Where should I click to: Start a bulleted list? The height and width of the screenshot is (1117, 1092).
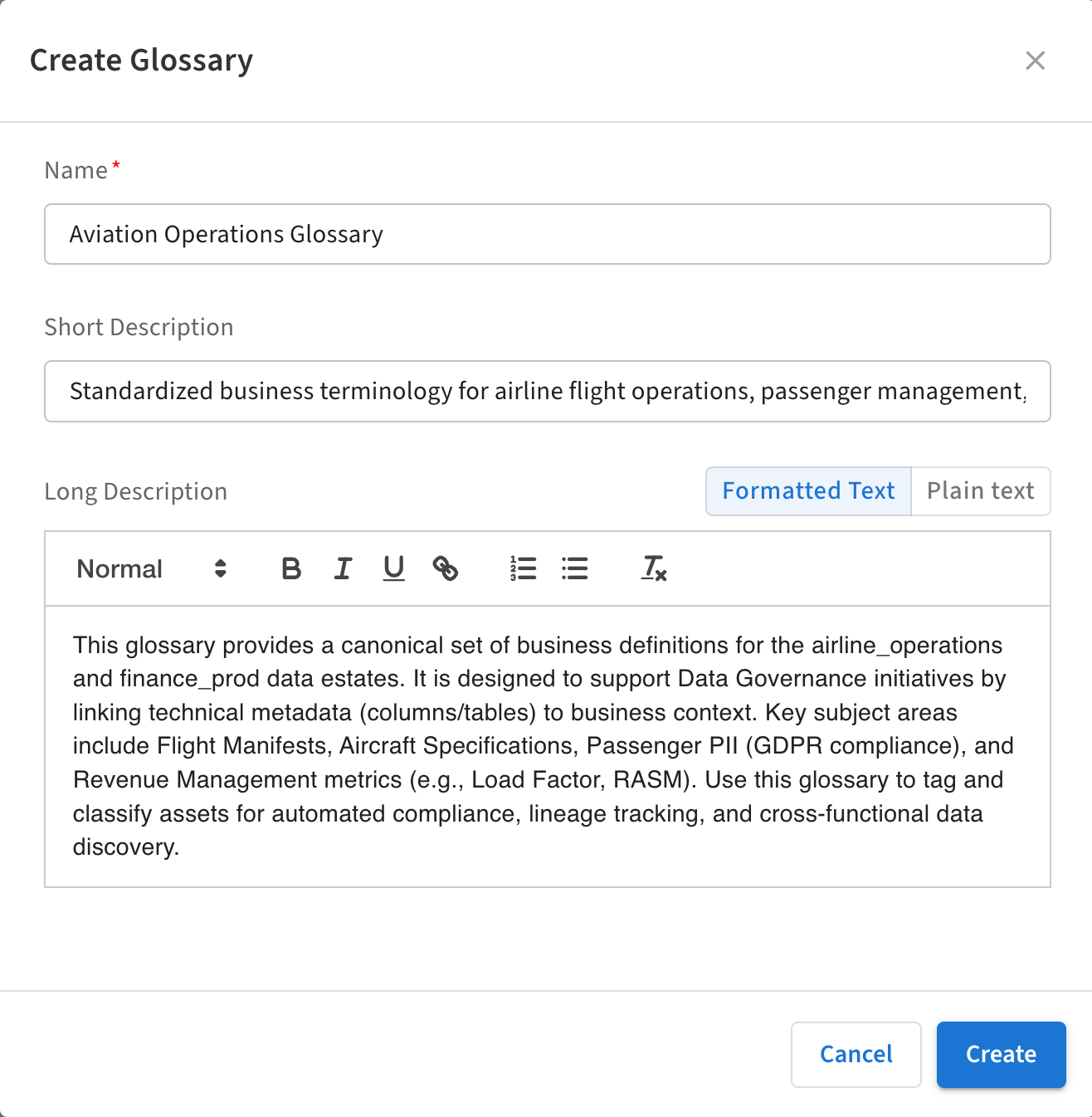click(574, 568)
